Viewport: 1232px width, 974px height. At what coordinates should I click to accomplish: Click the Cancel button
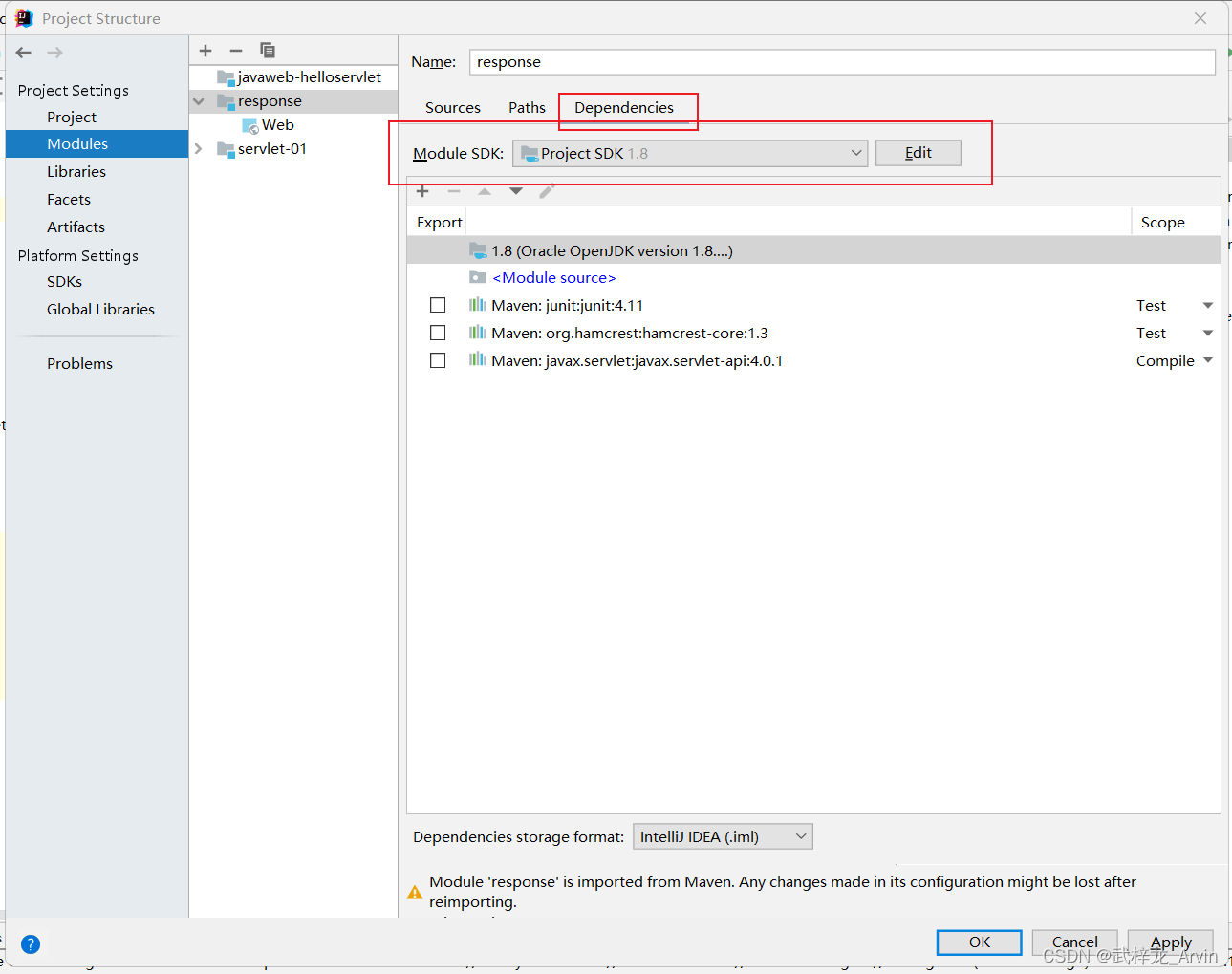pos(1075,942)
